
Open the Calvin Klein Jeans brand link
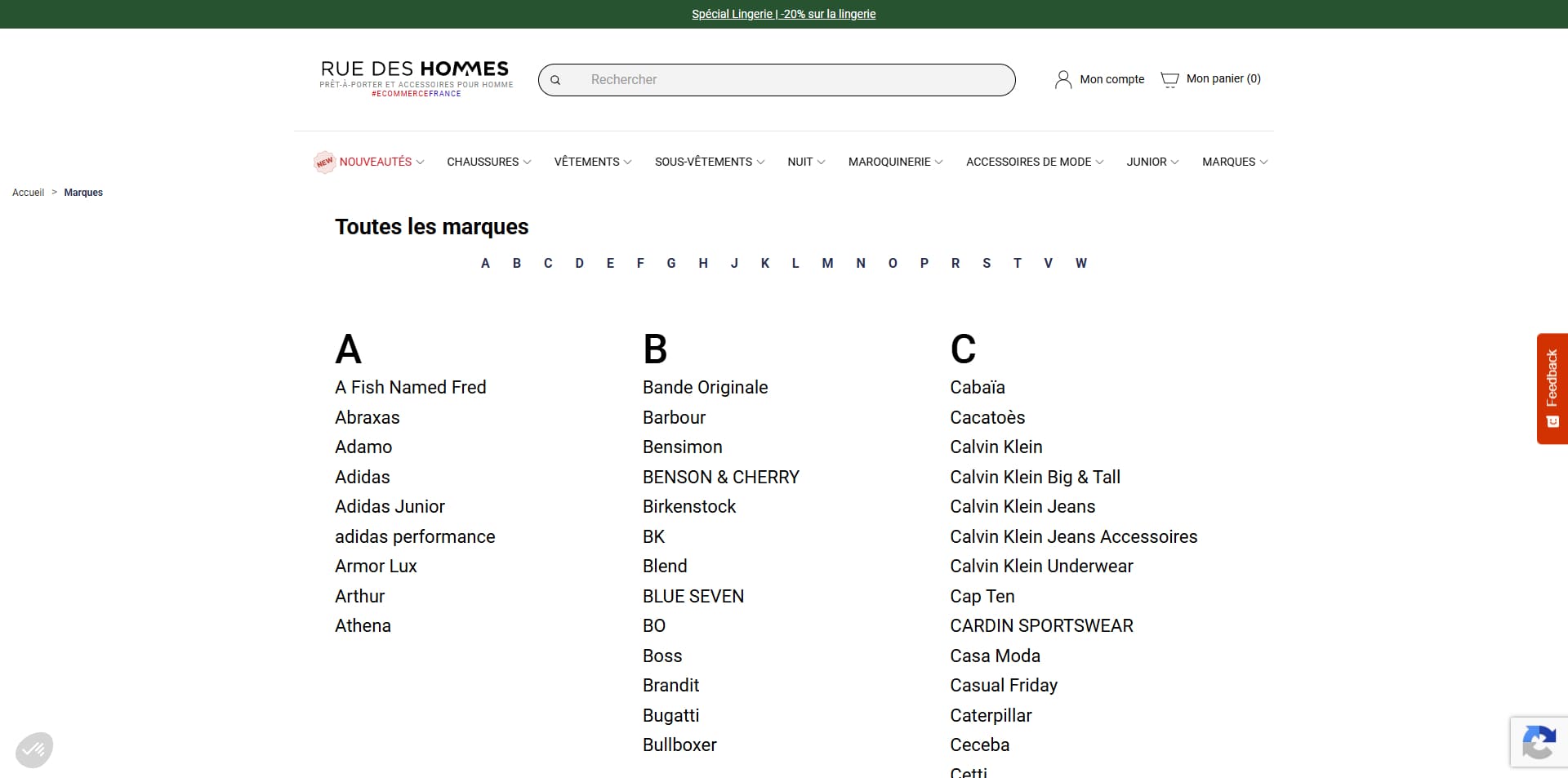click(1022, 506)
